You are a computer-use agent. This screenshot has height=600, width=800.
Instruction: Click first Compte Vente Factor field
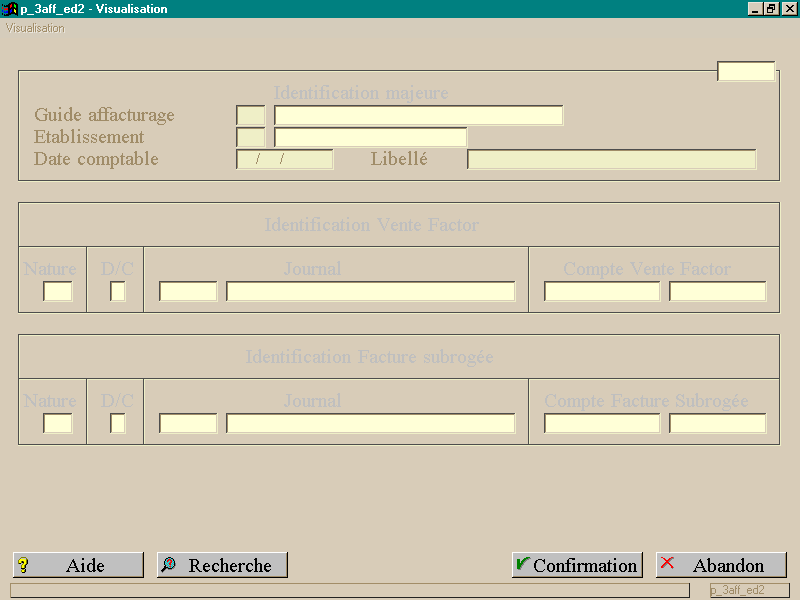coord(602,291)
